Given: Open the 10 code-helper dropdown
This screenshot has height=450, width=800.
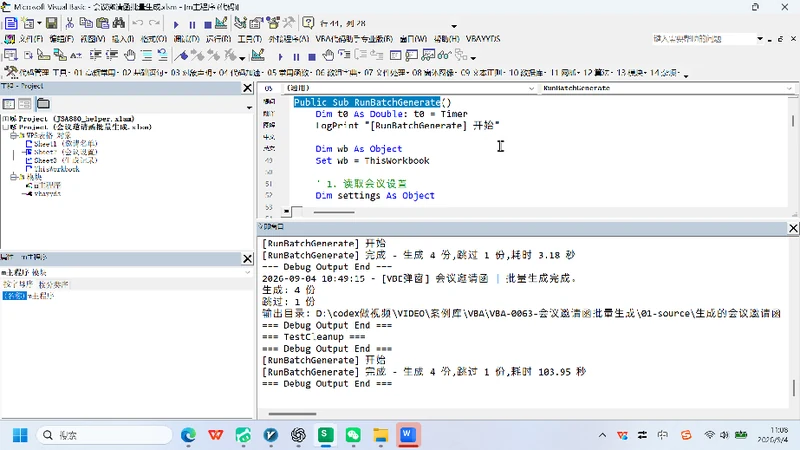Looking at the screenshot, I should (x=528, y=73).
